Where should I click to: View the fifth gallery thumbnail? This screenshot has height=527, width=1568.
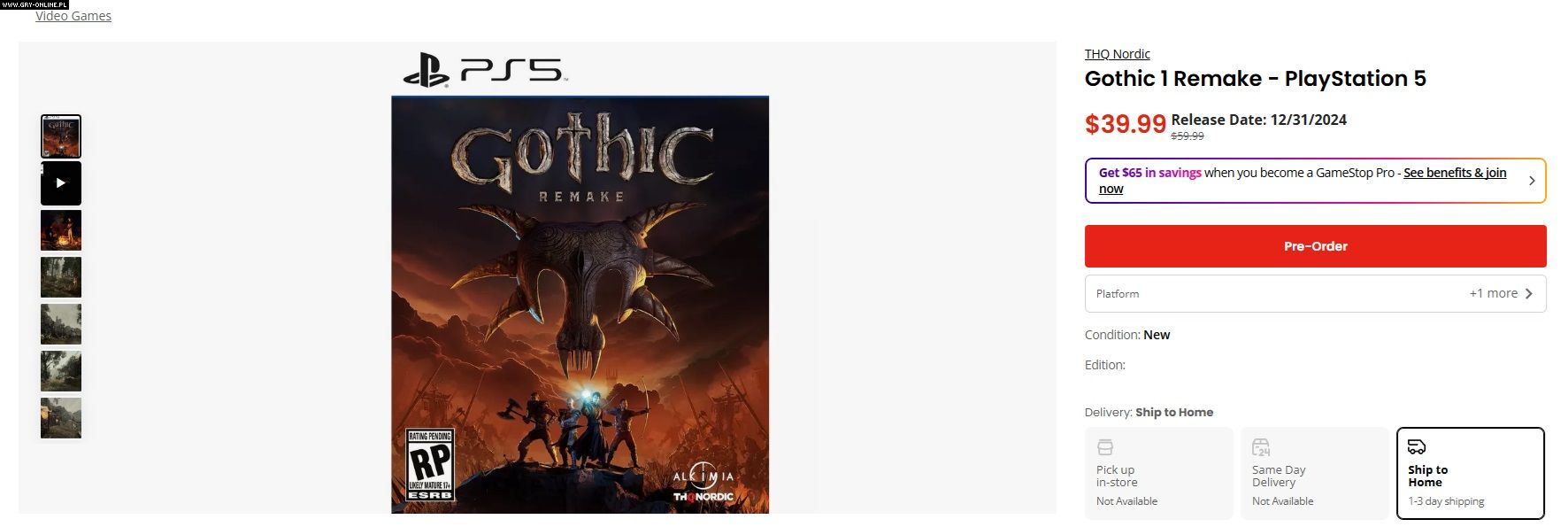click(x=61, y=324)
